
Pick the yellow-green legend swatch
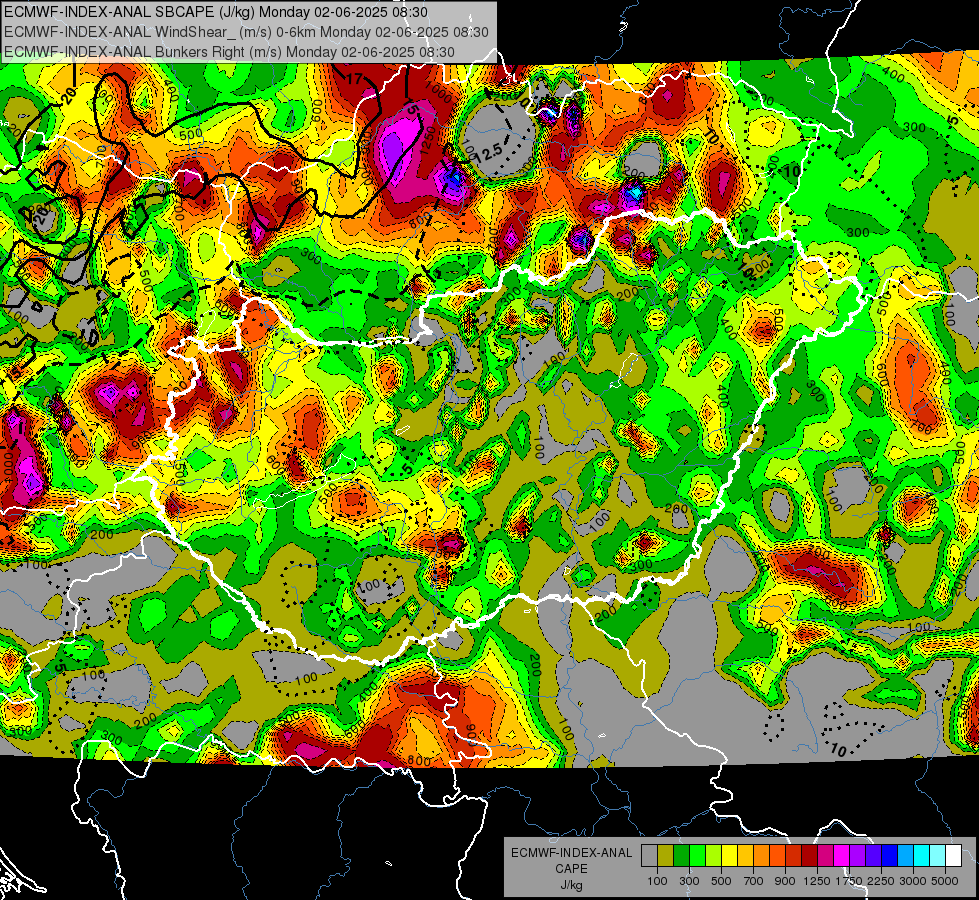tap(713, 855)
